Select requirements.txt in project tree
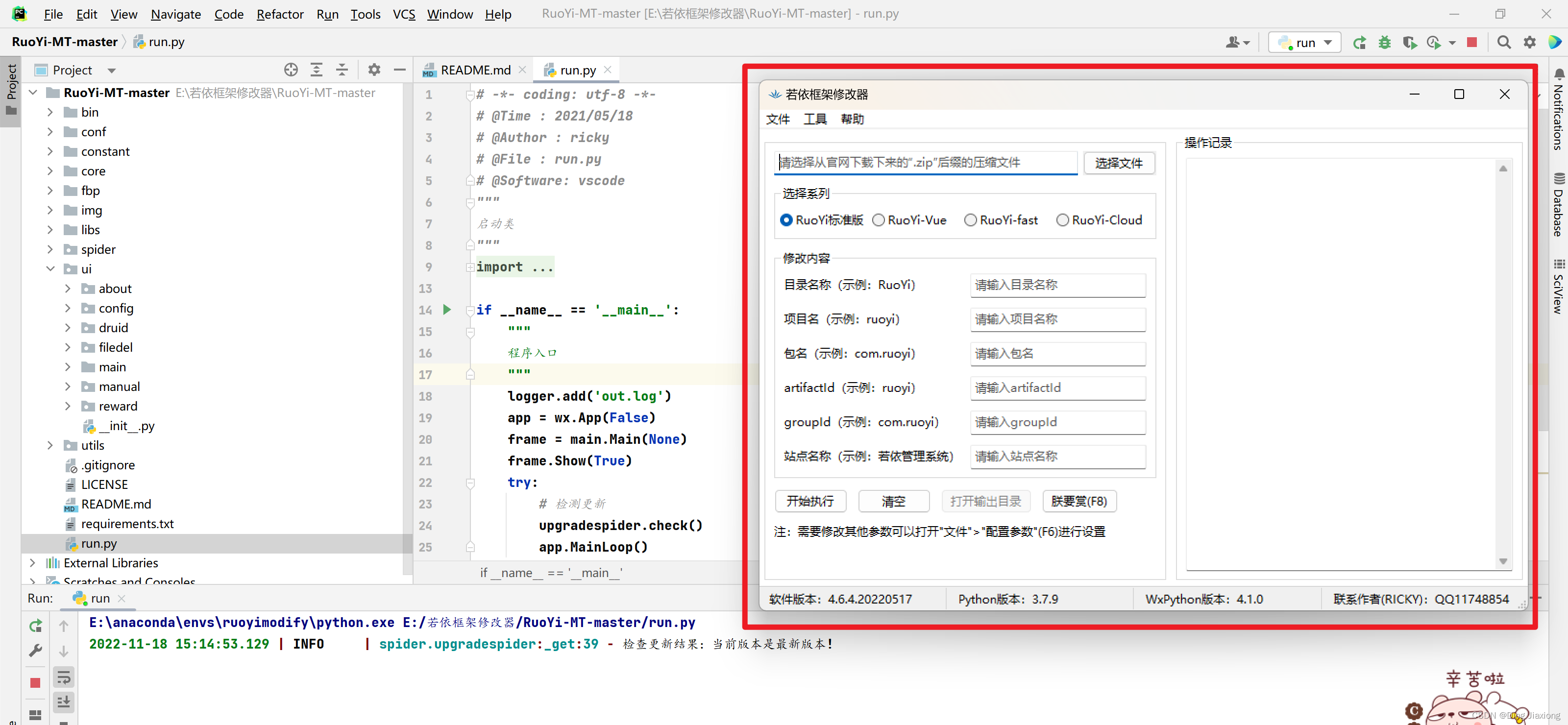Screen dimensions: 1568x725 (127, 524)
